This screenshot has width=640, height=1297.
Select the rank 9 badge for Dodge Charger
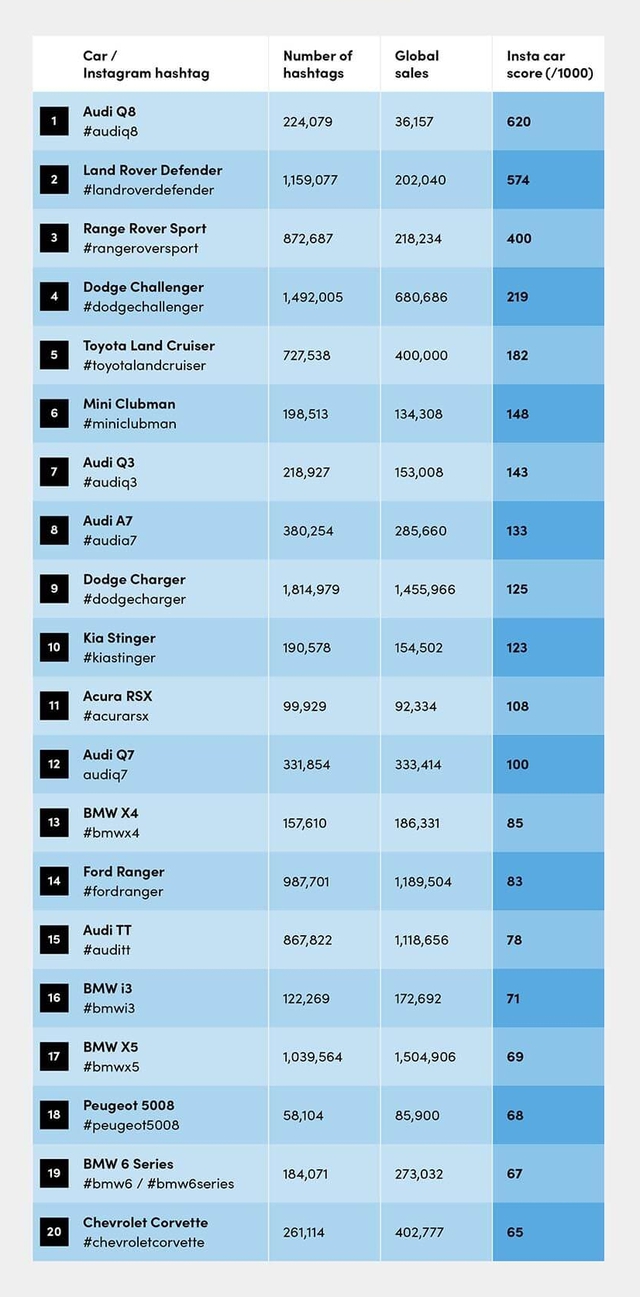click(54, 589)
